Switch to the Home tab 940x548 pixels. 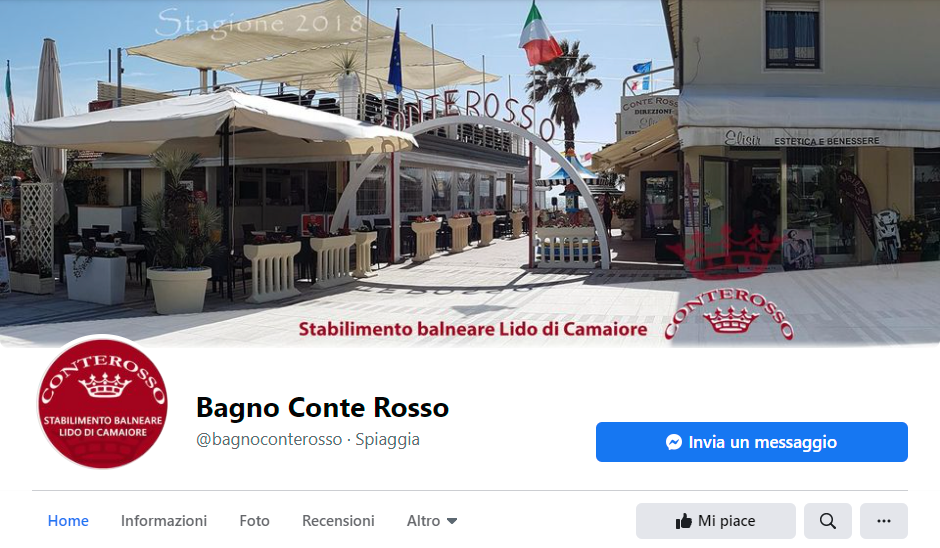tap(68, 521)
